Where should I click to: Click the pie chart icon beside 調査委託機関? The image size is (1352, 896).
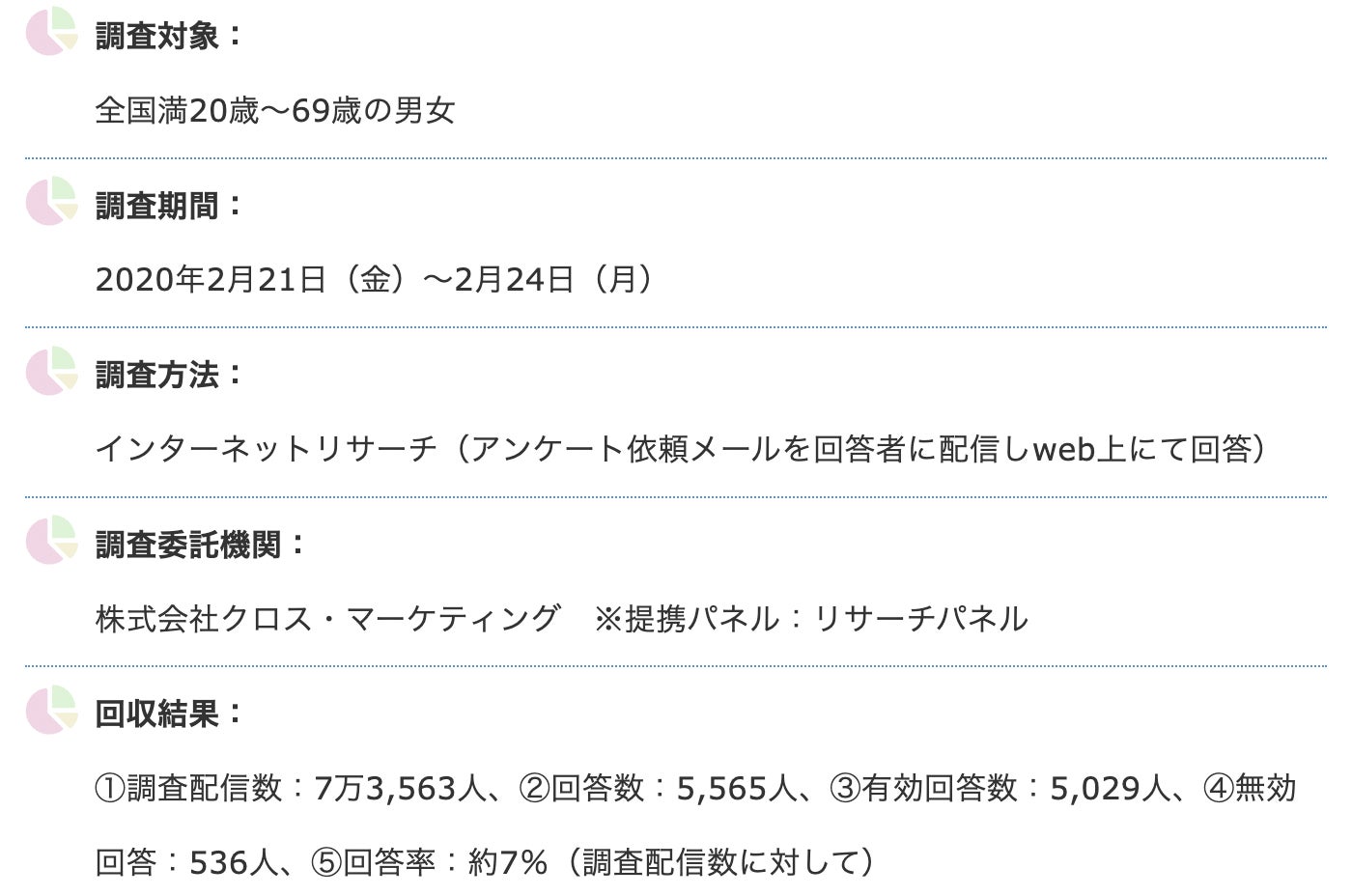click(x=51, y=540)
